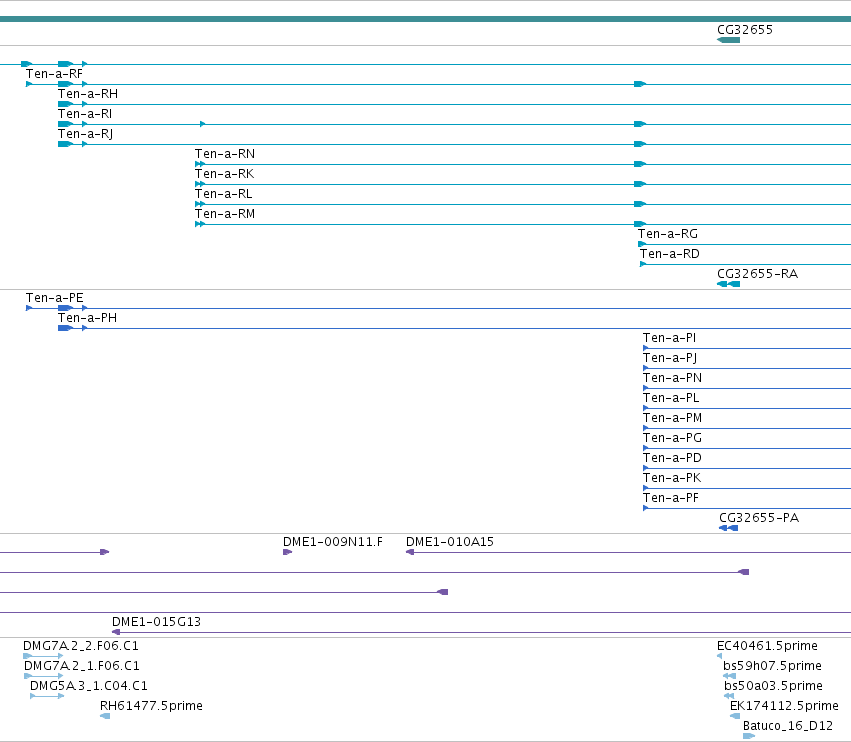
Task: Click the Ten-a-RD transcript label
Action: pyautogui.click(x=670, y=255)
